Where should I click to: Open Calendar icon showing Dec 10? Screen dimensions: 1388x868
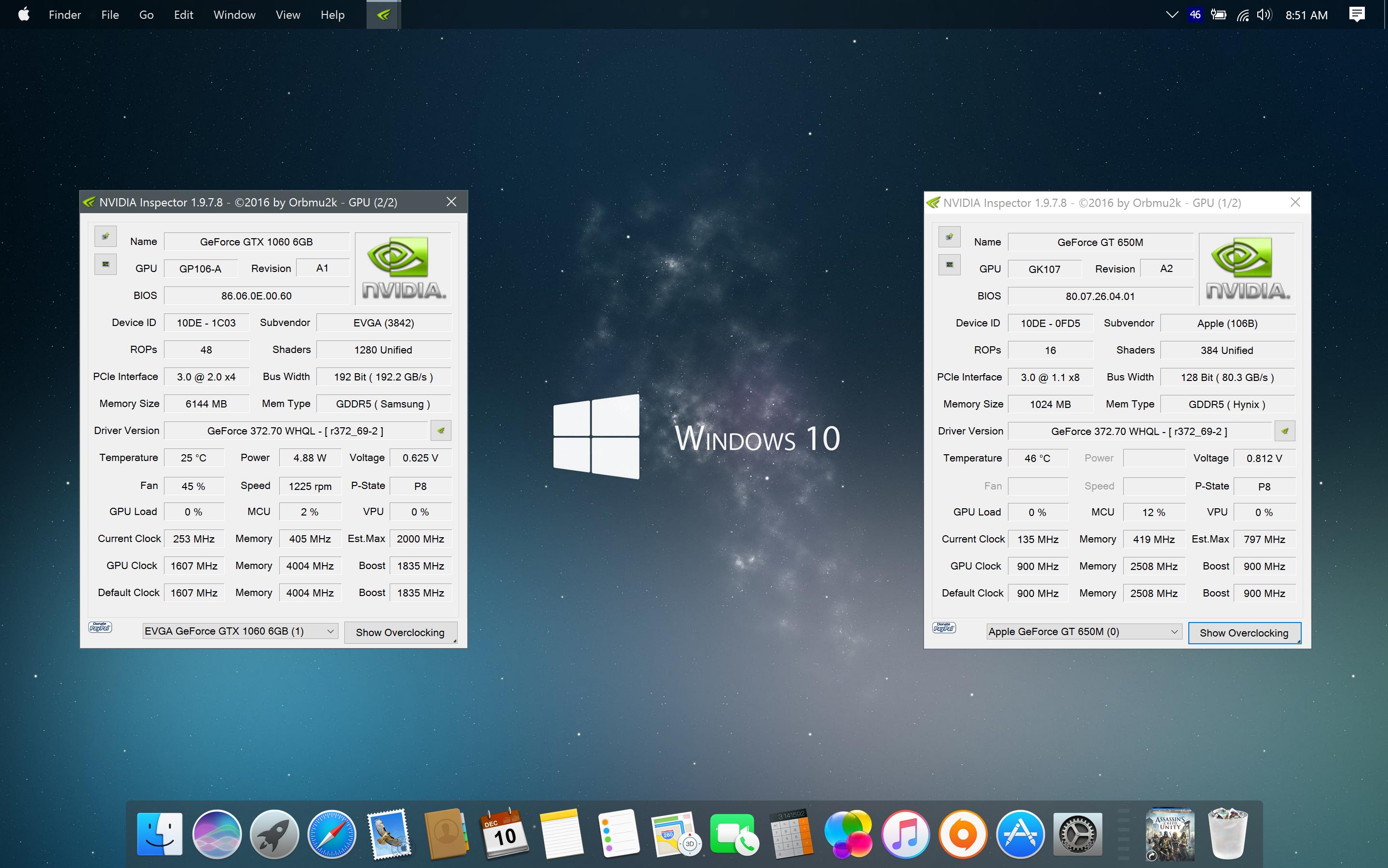pos(504,834)
